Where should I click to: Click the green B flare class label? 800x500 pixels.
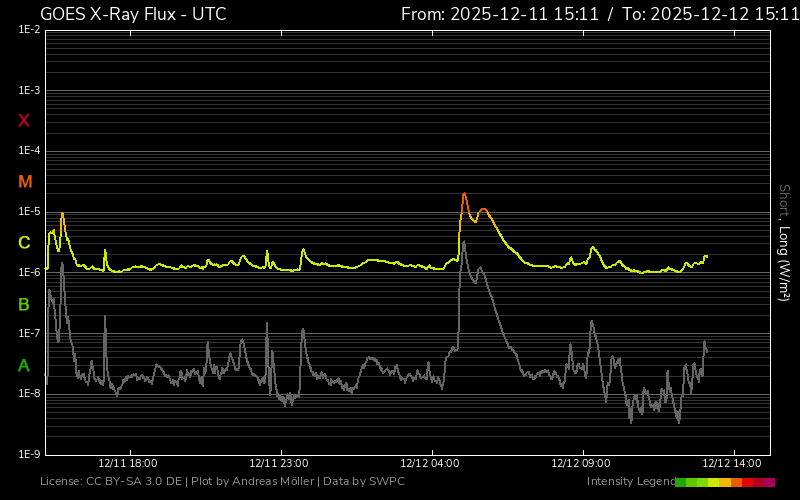click(24, 304)
